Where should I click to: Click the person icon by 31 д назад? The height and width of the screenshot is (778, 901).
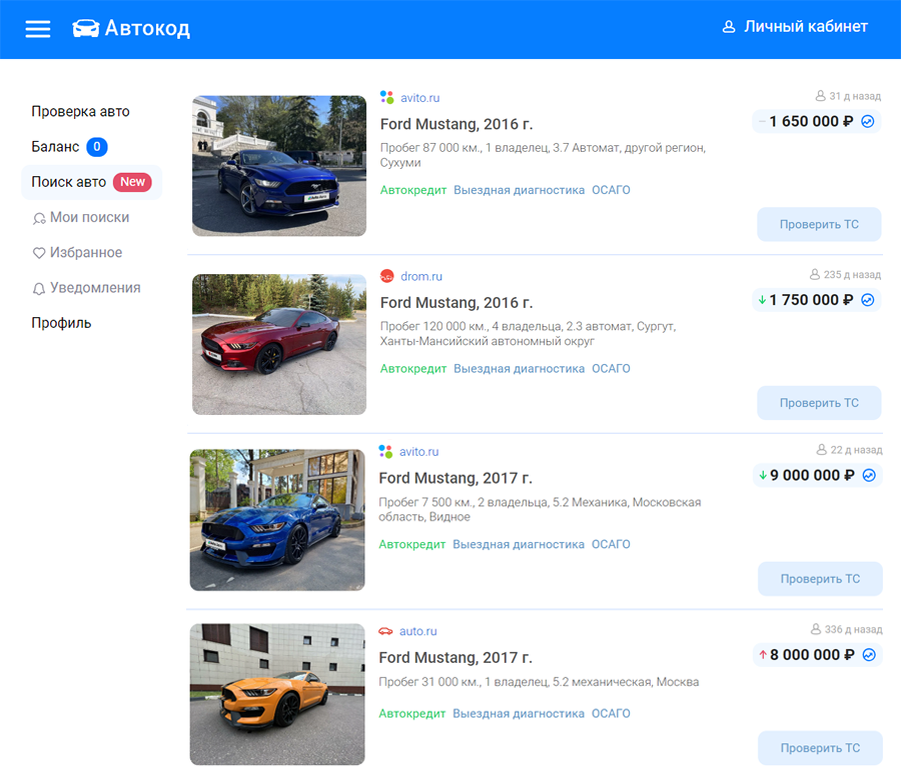[x=821, y=95]
